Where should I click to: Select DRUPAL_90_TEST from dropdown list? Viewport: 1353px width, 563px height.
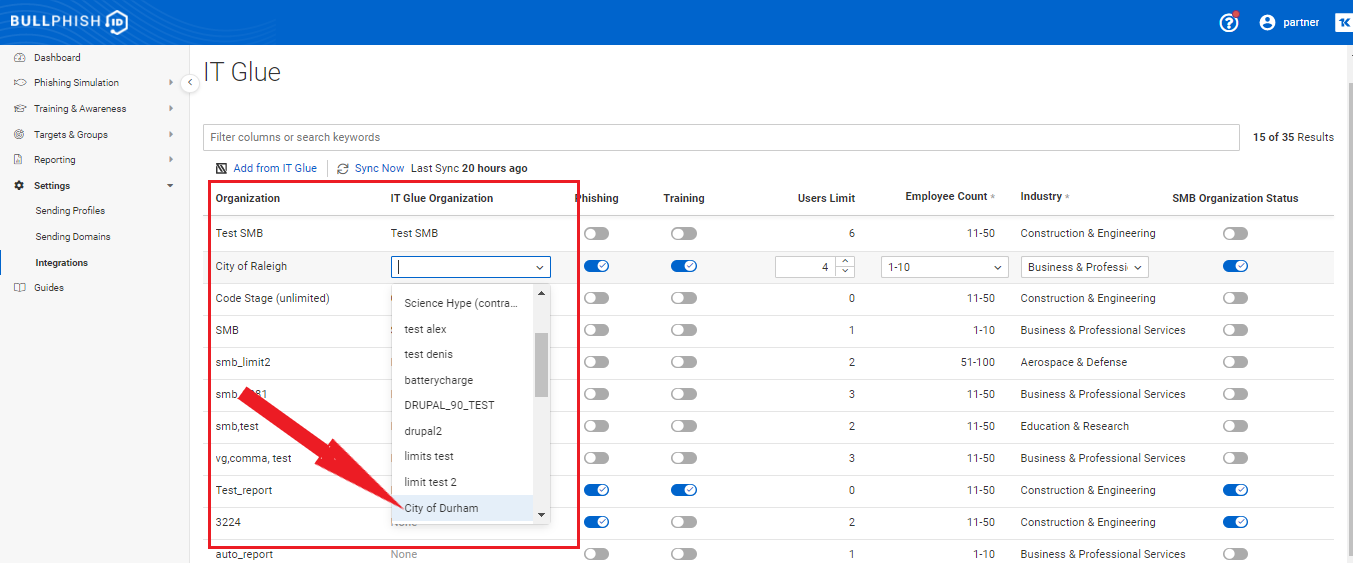click(x=463, y=406)
